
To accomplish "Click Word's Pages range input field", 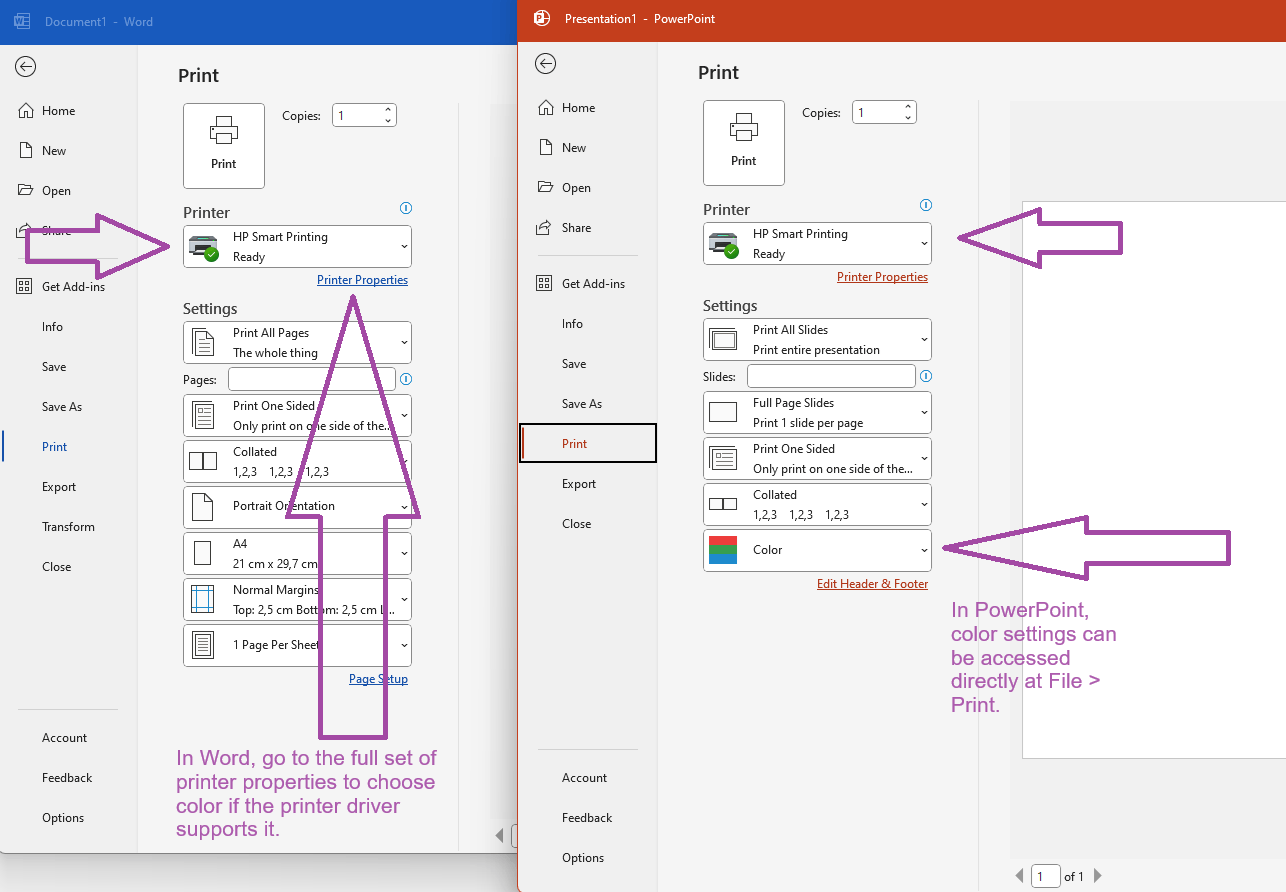I will (312, 379).
